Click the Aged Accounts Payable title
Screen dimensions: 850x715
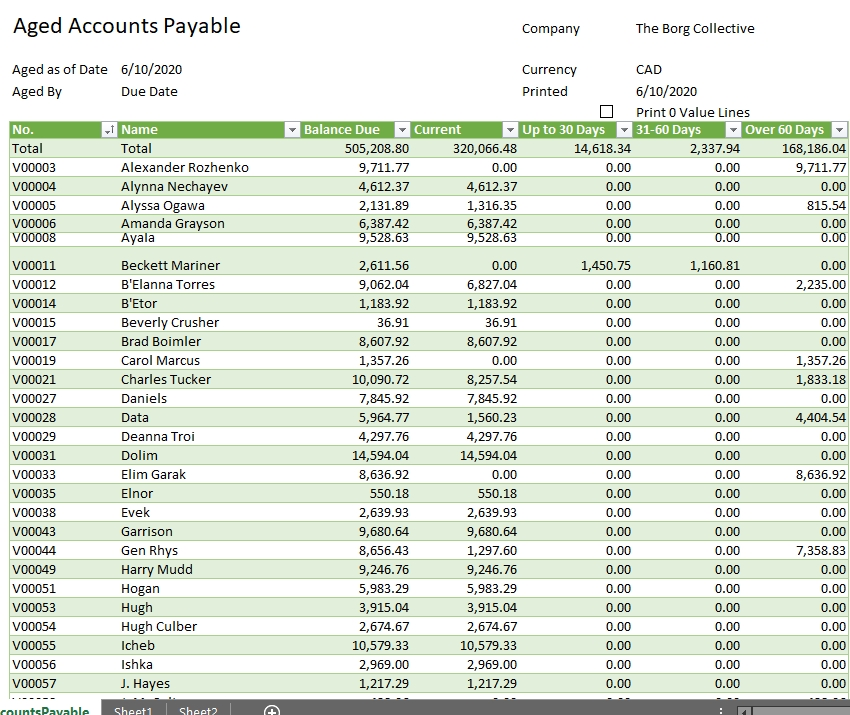(127, 26)
